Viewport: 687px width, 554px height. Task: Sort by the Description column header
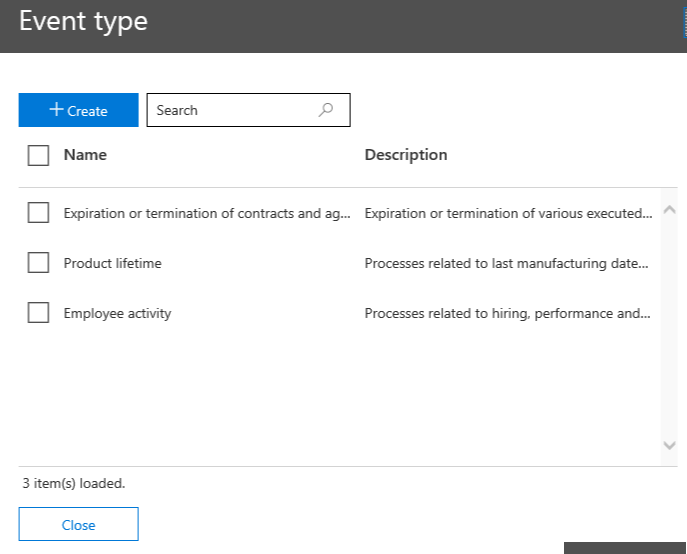(405, 155)
